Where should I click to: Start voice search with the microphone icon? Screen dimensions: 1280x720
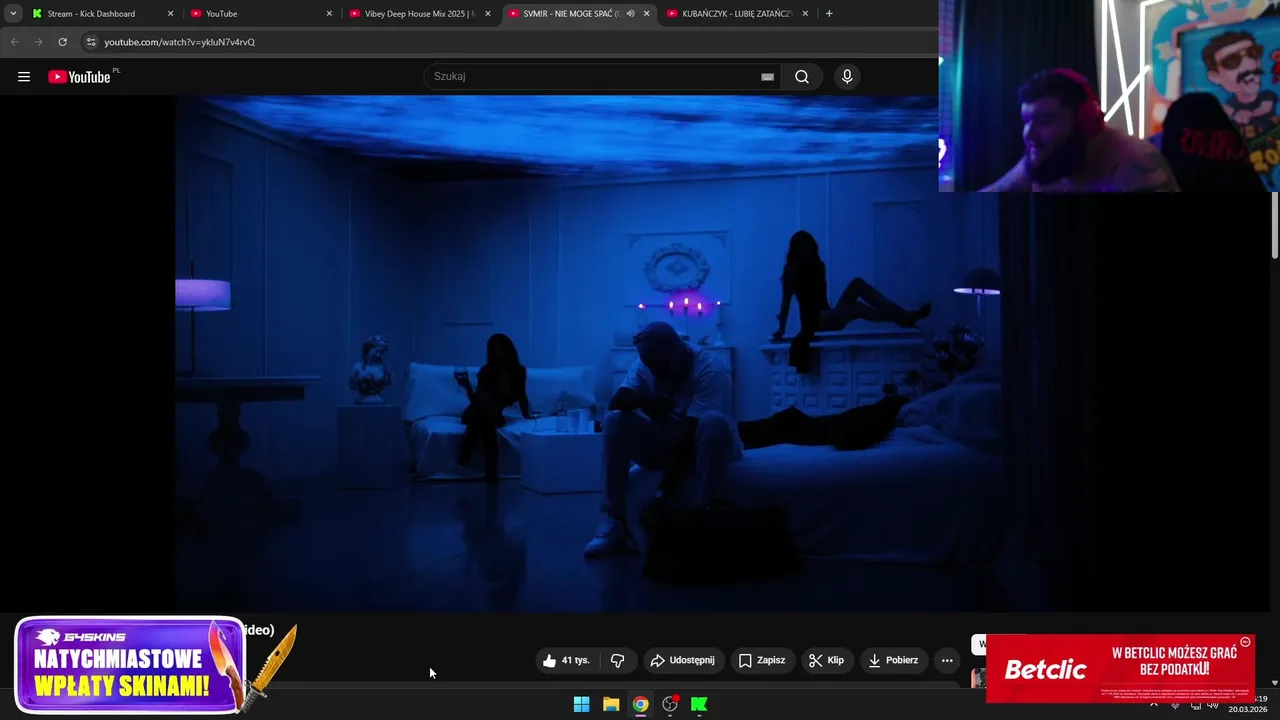(x=847, y=77)
